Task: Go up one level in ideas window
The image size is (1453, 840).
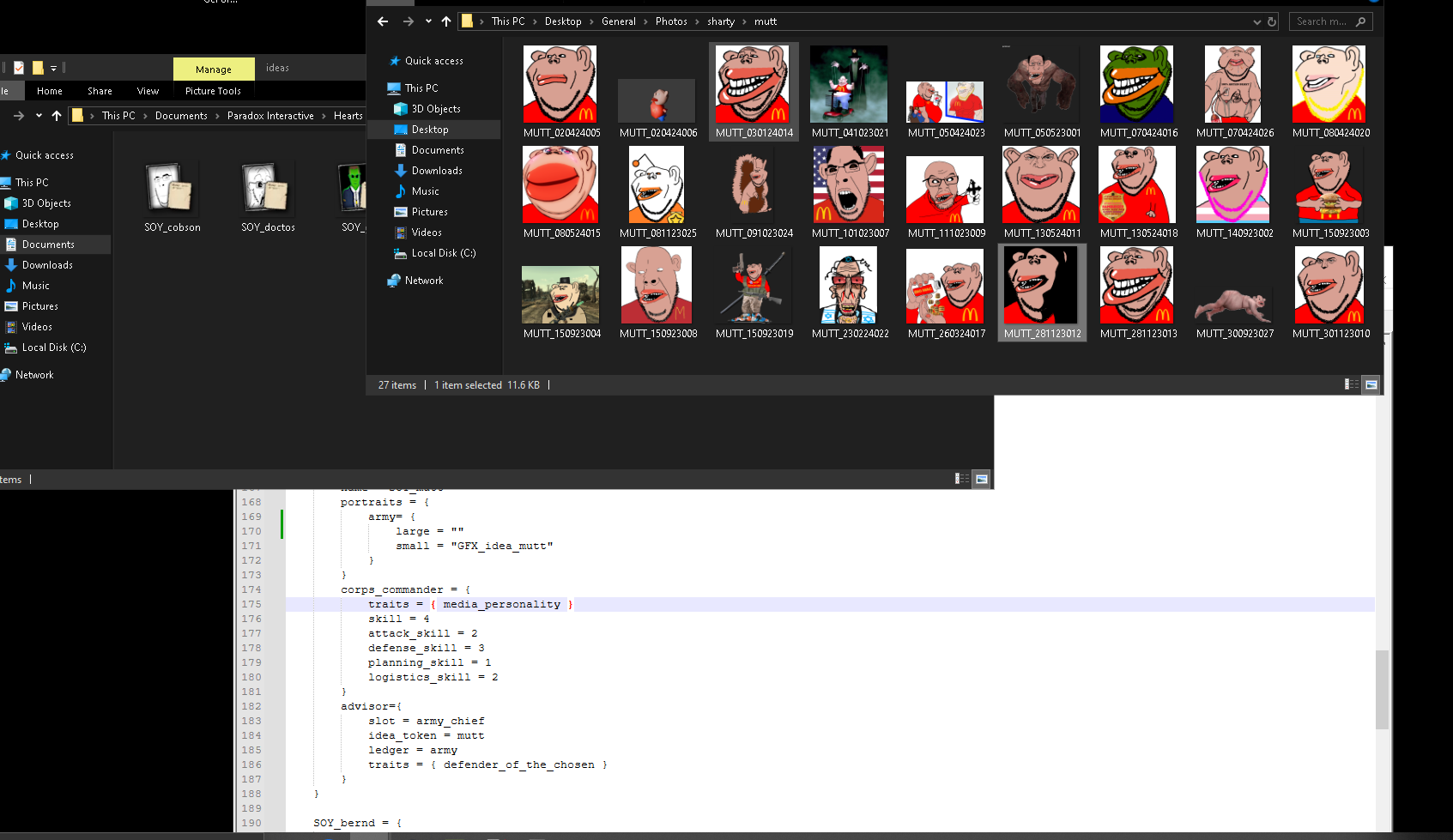Action: click(57, 116)
